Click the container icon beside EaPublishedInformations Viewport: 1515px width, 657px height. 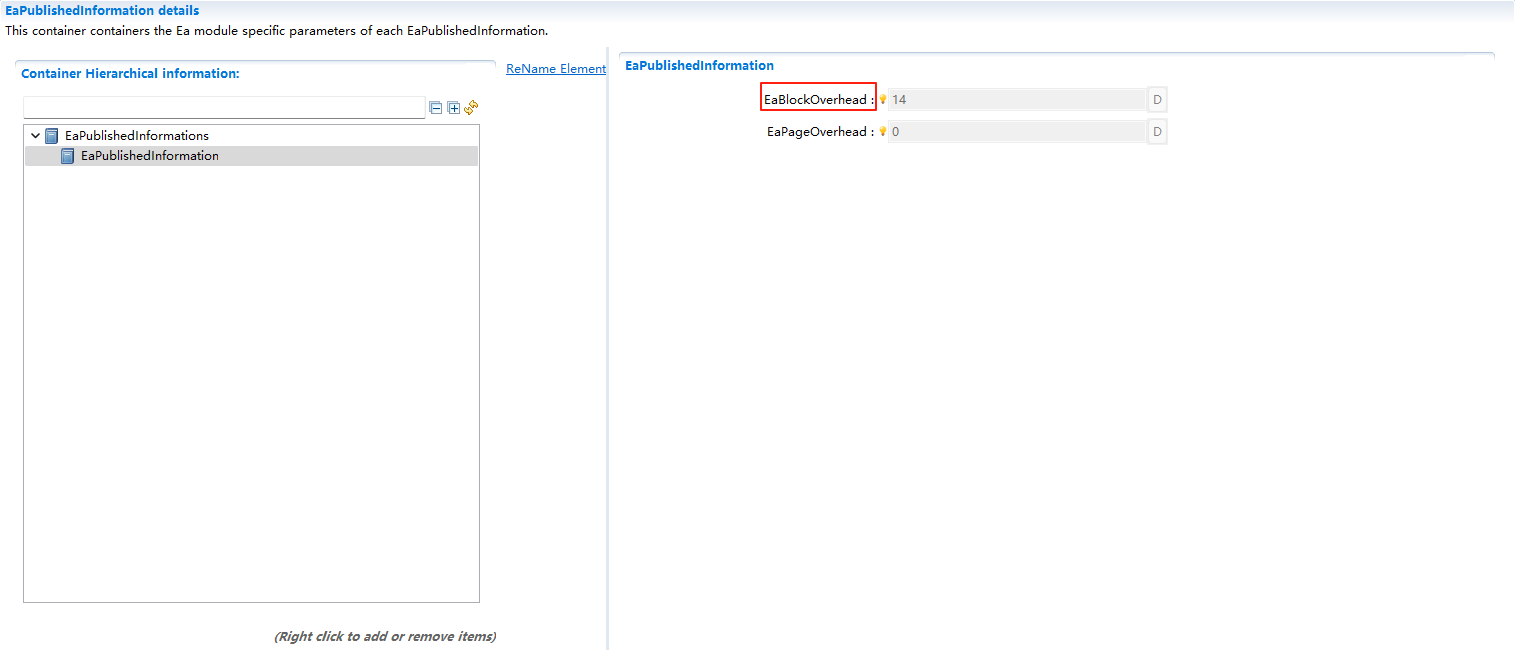pyautogui.click(x=51, y=135)
